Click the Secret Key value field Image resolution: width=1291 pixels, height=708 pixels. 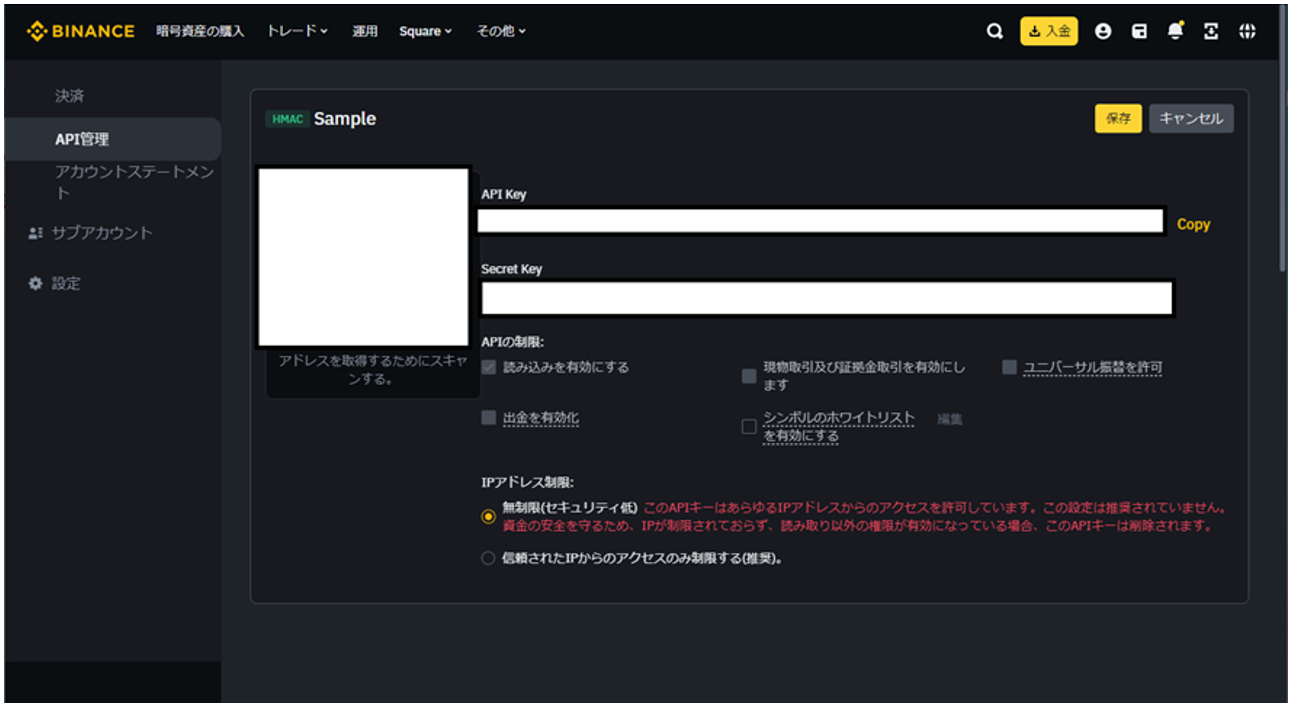[x=826, y=298]
